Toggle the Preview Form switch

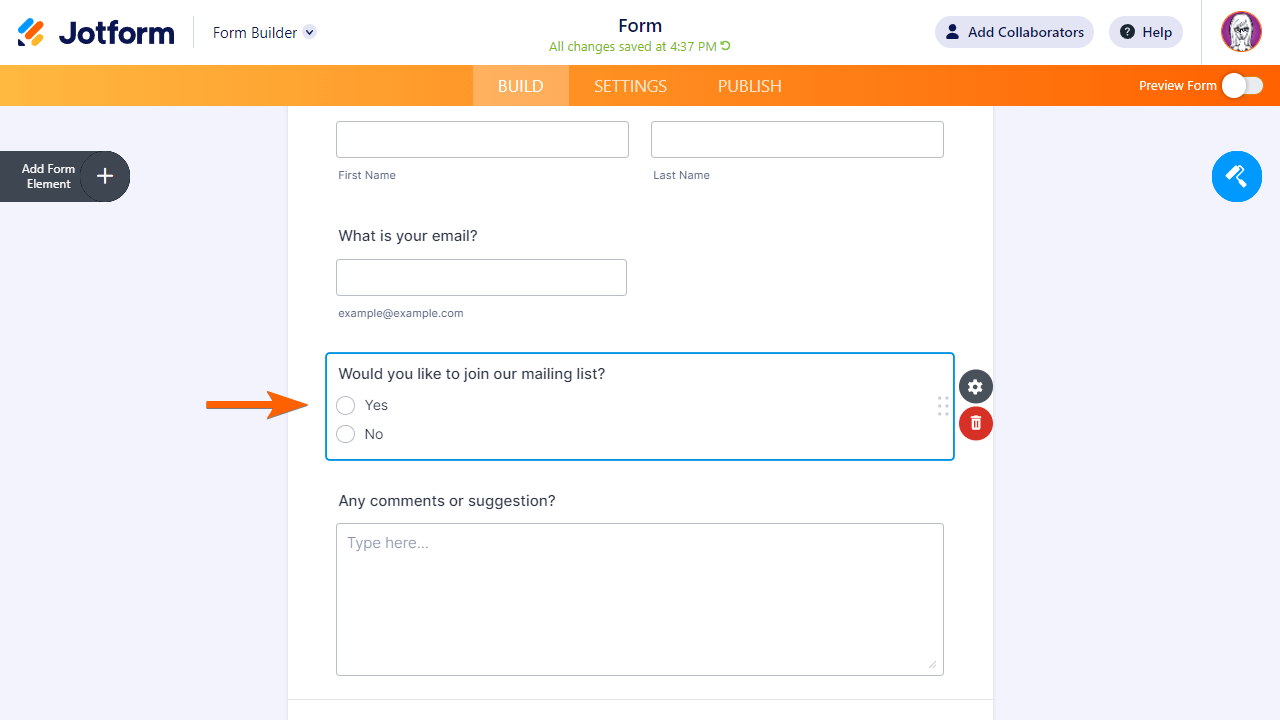click(x=1242, y=86)
